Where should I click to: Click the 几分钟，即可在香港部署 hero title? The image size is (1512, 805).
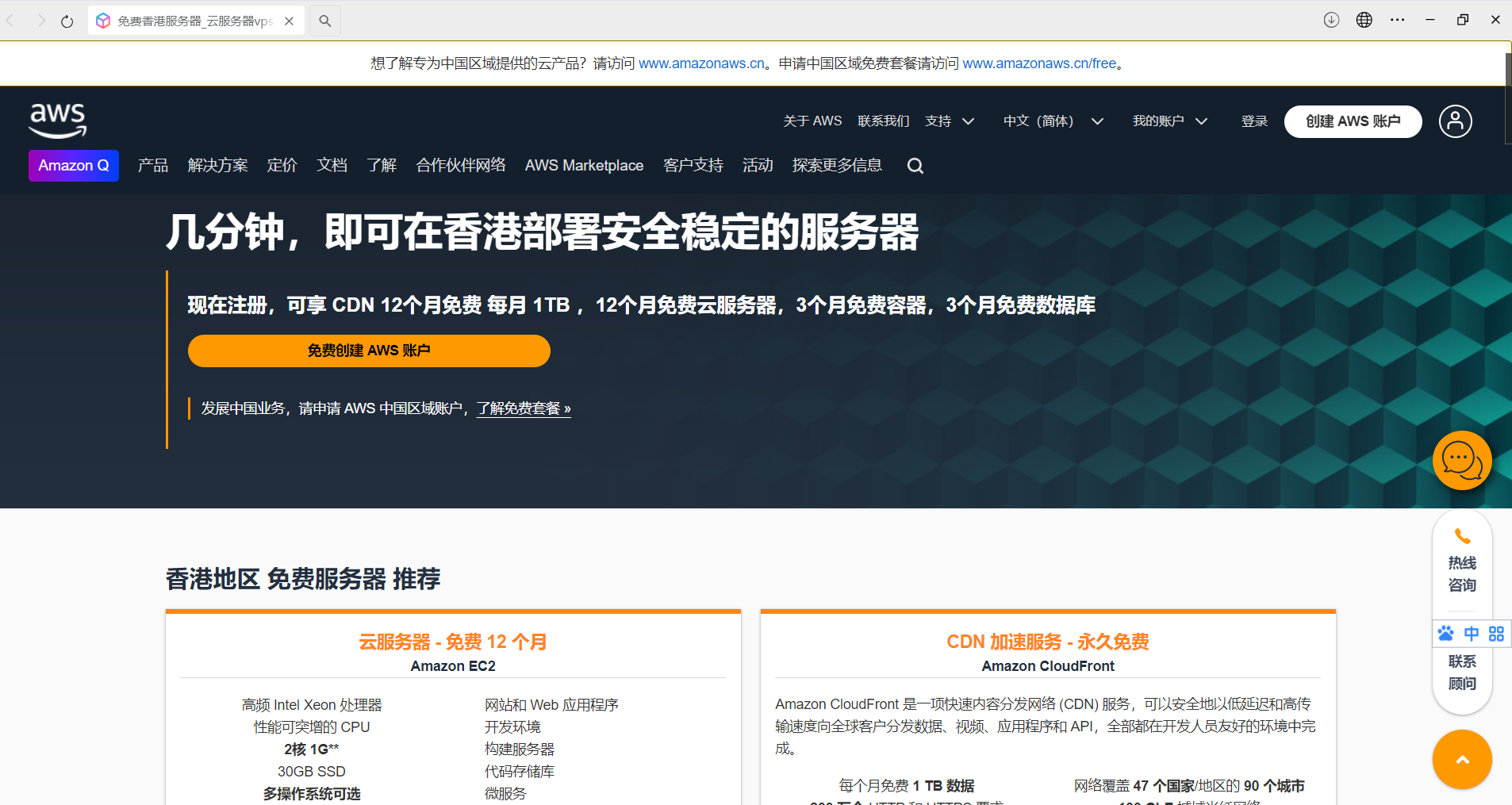pos(542,232)
